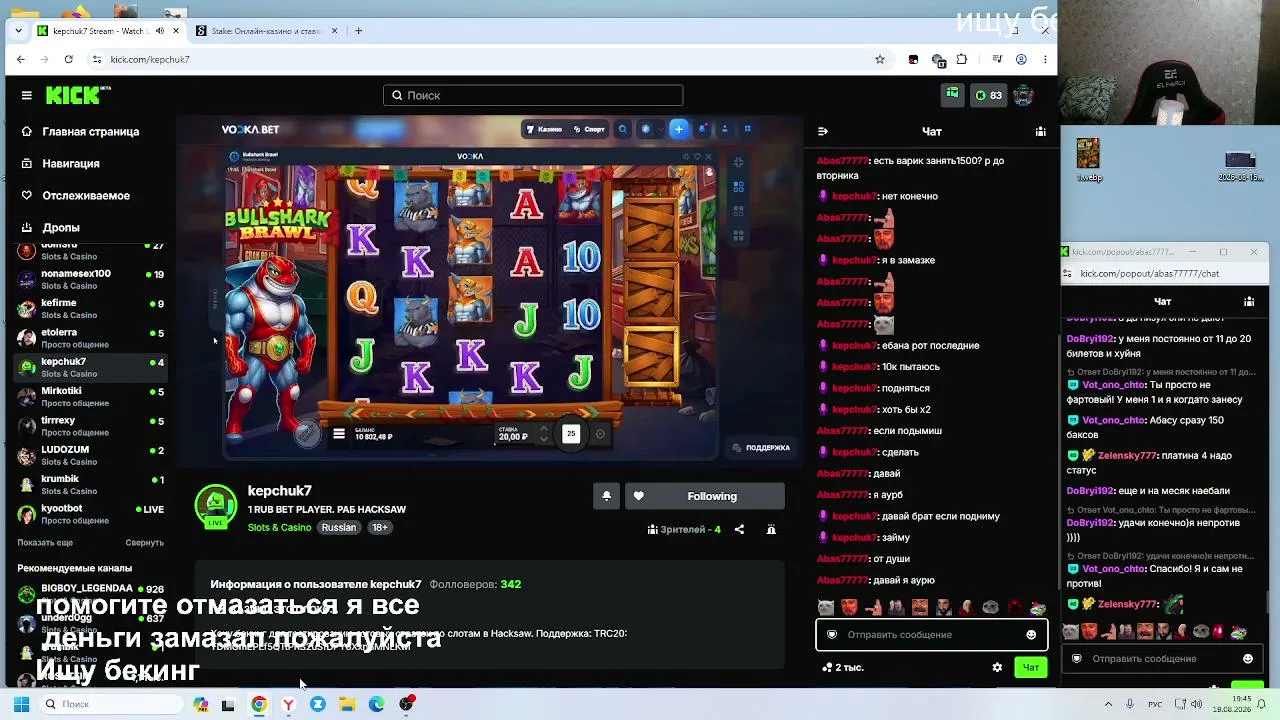Open File Explorer from the taskbar
Screen dimensions: 1280x720
tap(347, 704)
